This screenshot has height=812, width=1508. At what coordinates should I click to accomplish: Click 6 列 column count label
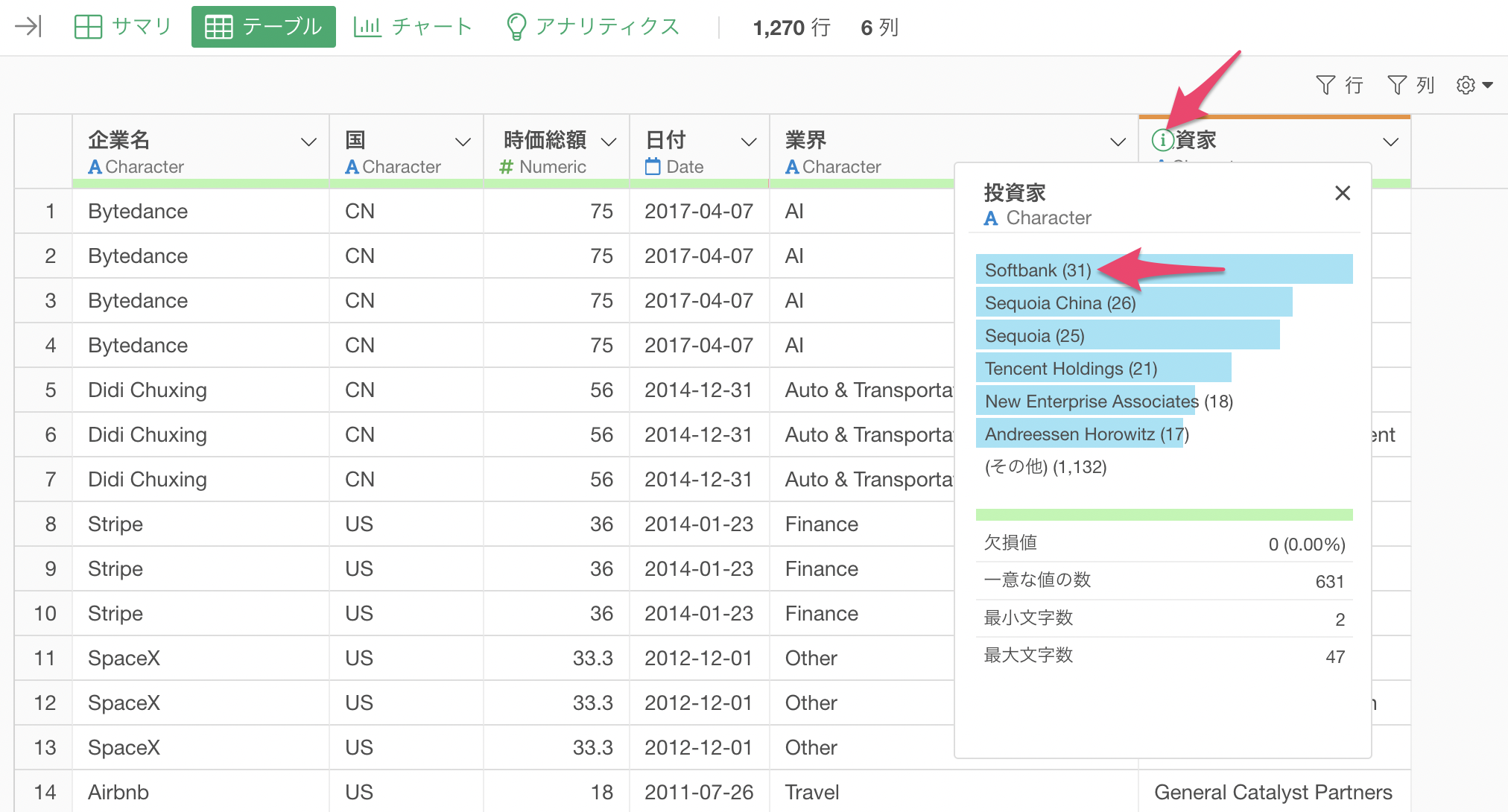pyautogui.click(x=880, y=28)
